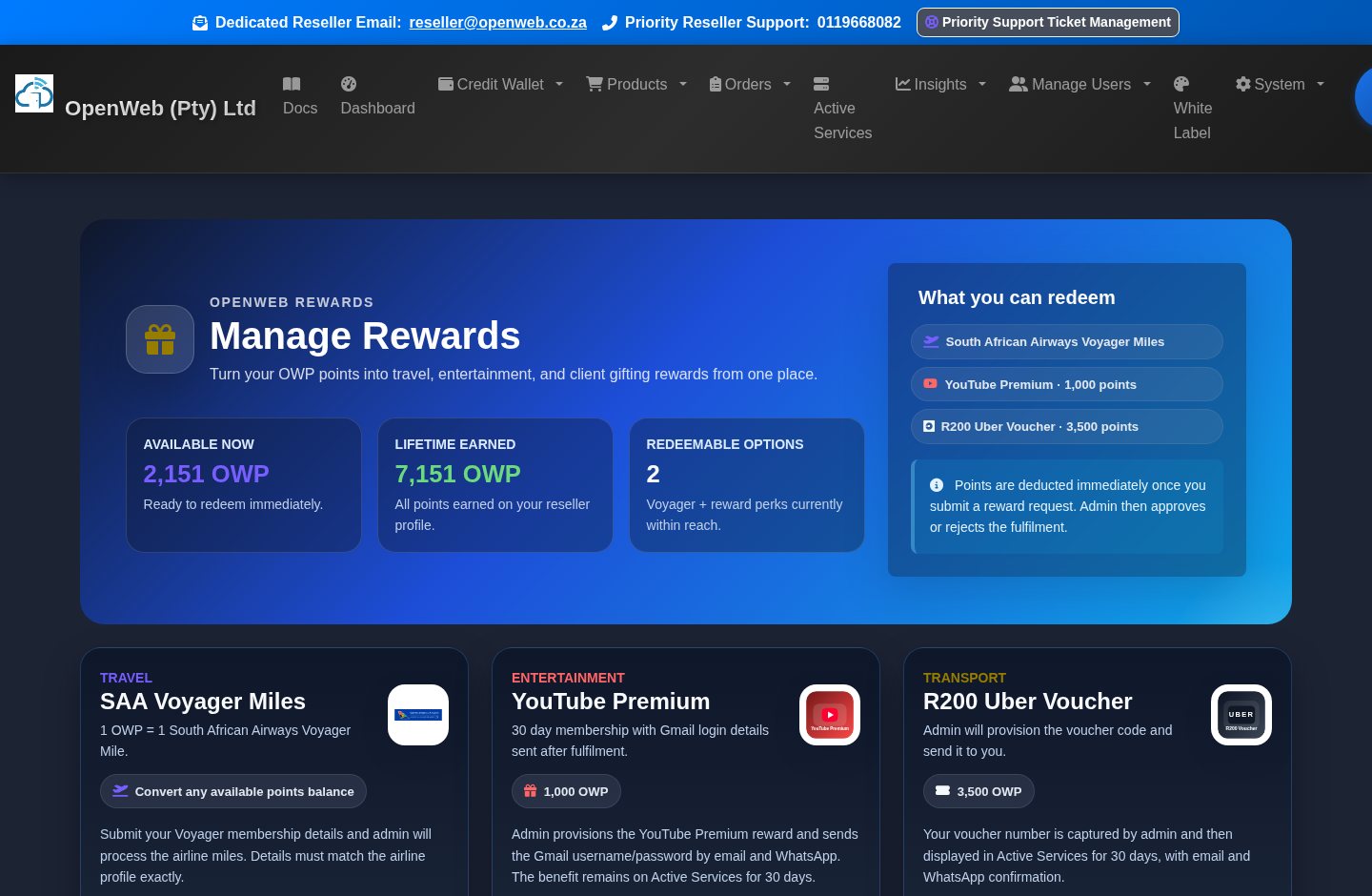Click the OpenWeb (Pty) Ltd brand name
The image size is (1372, 896).
[160, 109]
